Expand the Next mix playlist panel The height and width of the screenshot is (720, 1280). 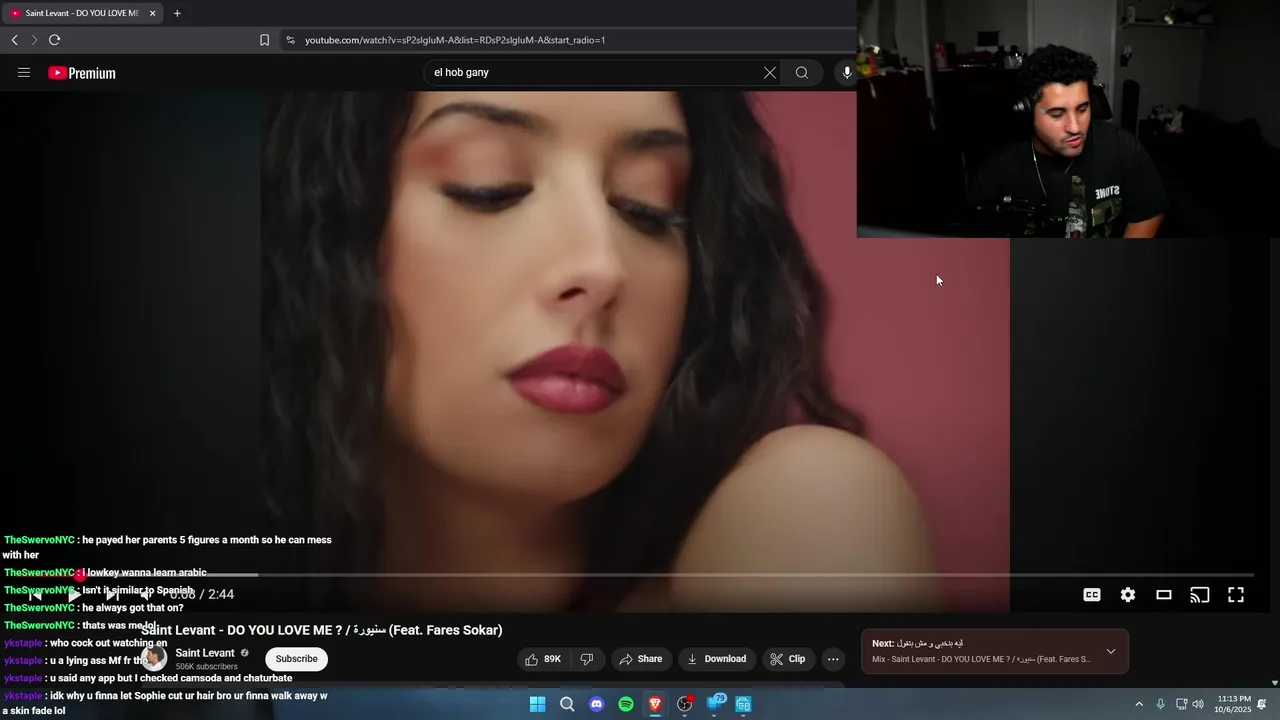(x=1111, y=651)
